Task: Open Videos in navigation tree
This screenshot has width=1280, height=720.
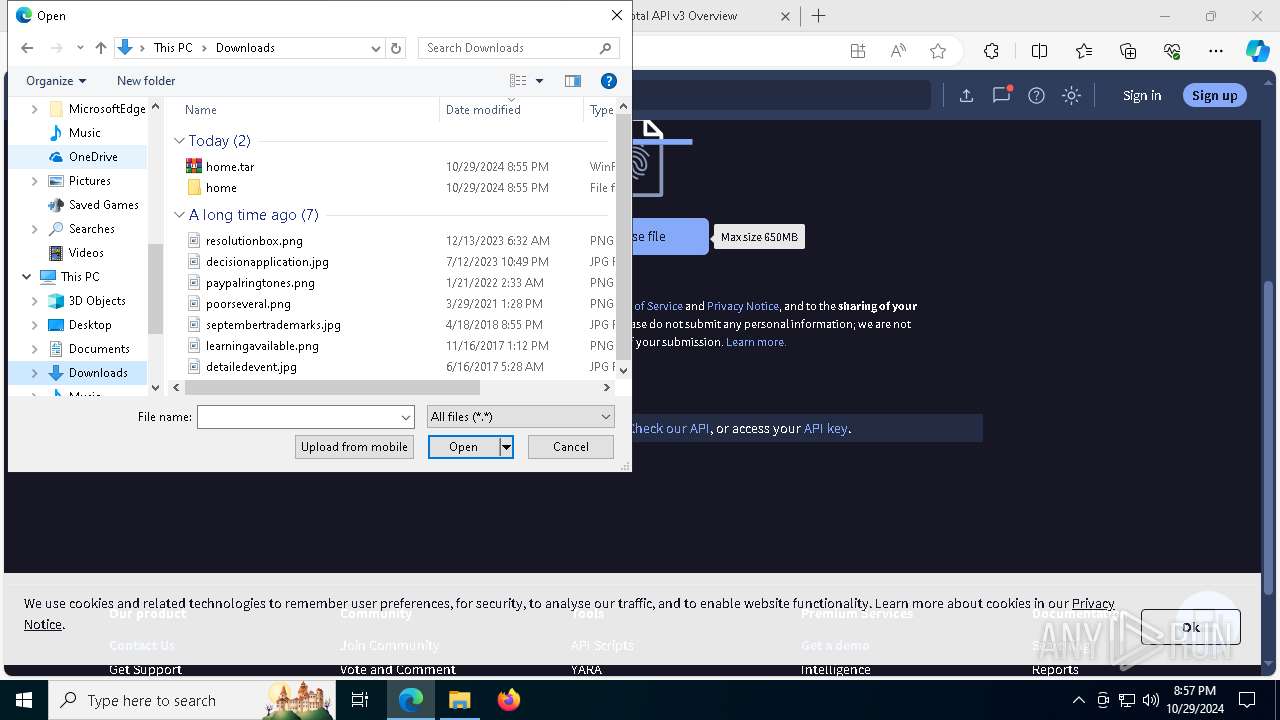Action: click(x=86, y=253)
